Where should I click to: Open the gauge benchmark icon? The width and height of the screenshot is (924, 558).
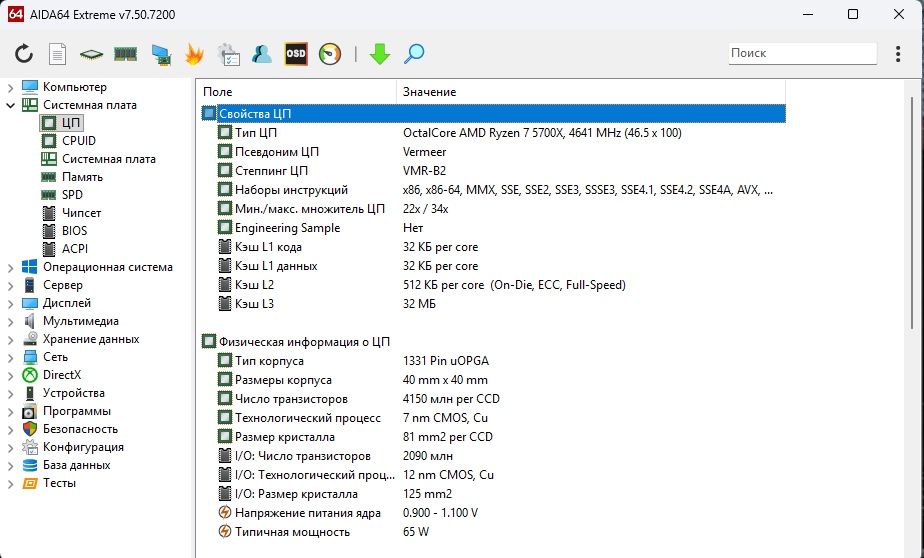click(x=330, y=54)
